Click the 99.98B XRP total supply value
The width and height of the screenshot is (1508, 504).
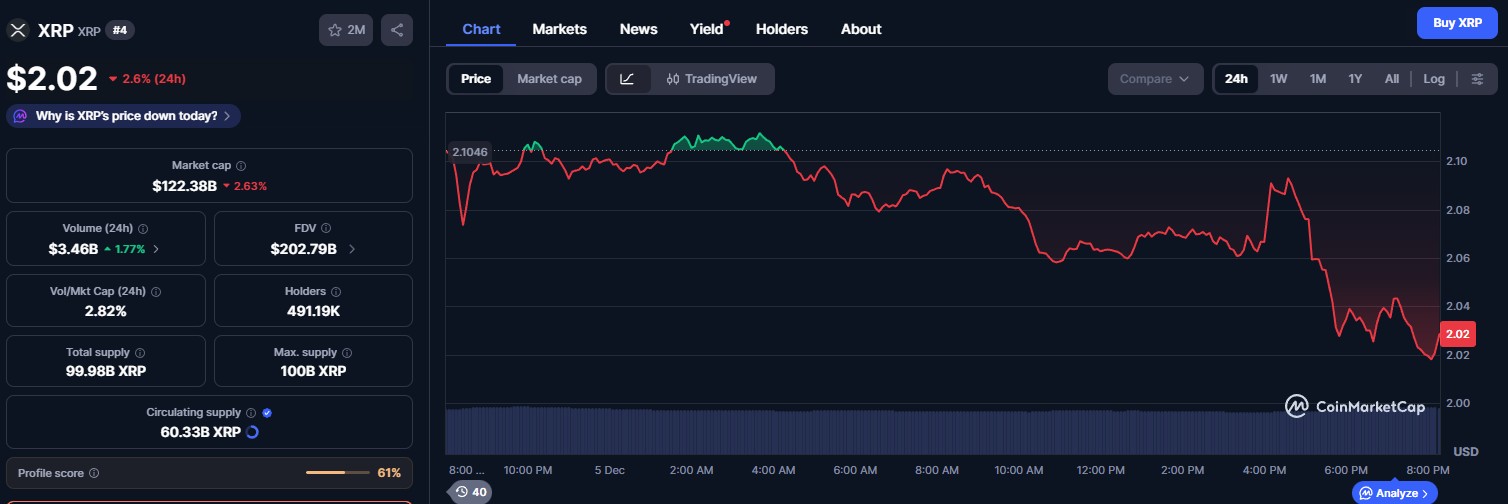point(106,371)
